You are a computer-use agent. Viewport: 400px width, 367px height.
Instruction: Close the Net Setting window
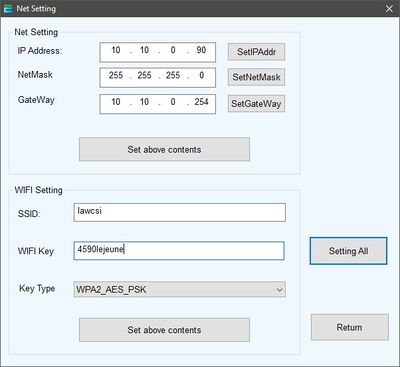pos(389,9)
